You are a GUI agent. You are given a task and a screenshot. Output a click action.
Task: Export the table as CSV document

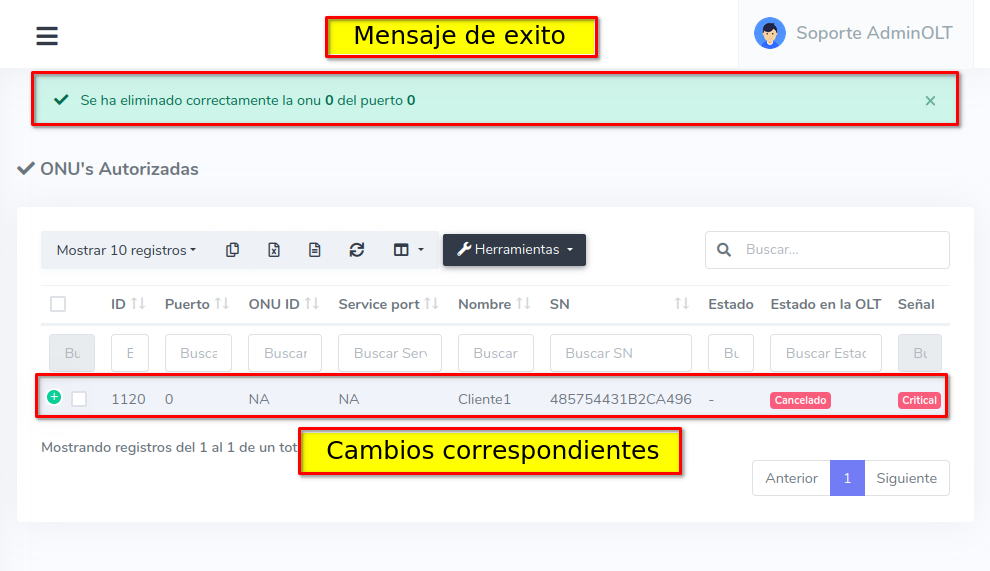315,250
